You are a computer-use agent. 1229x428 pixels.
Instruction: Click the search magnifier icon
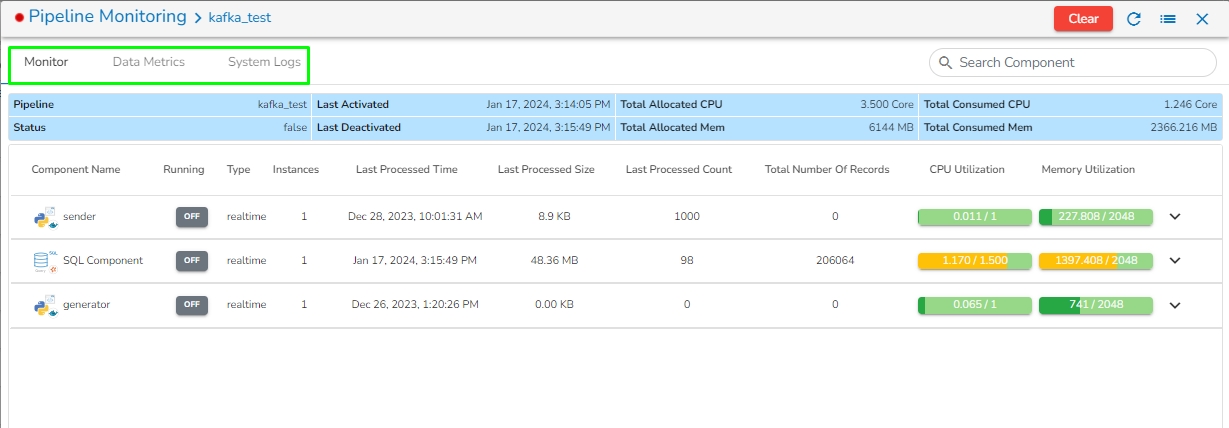point(945,63)
